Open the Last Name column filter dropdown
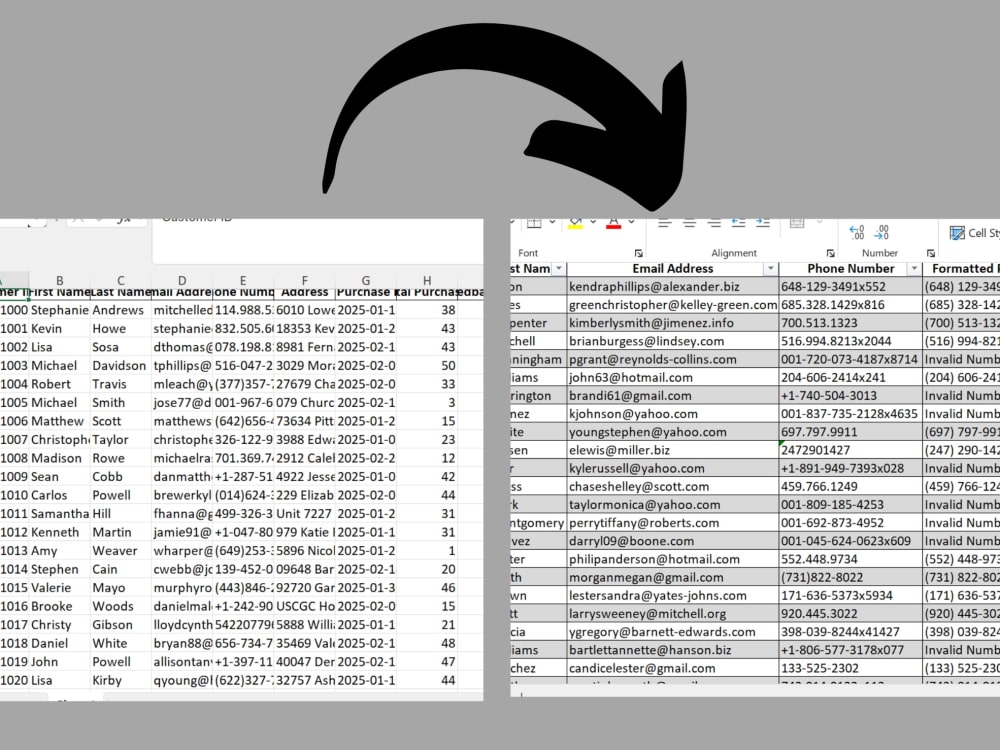The height and width of the screenshot is (750, 1000). coord(559,268)
